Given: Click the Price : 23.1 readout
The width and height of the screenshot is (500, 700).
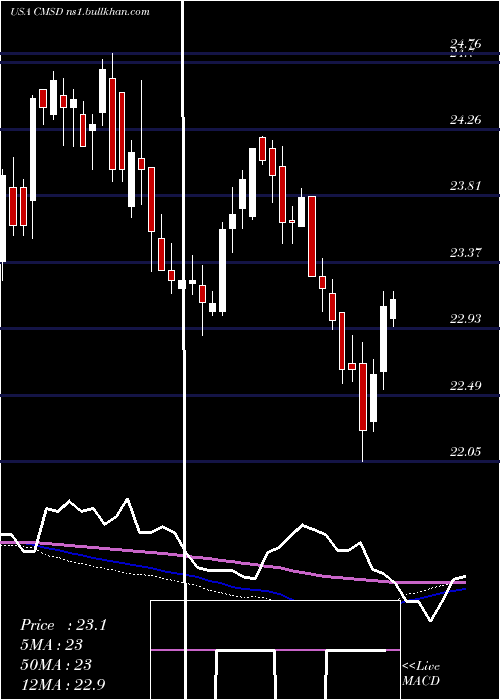Looking at the screenshot, I should [63, 625].
